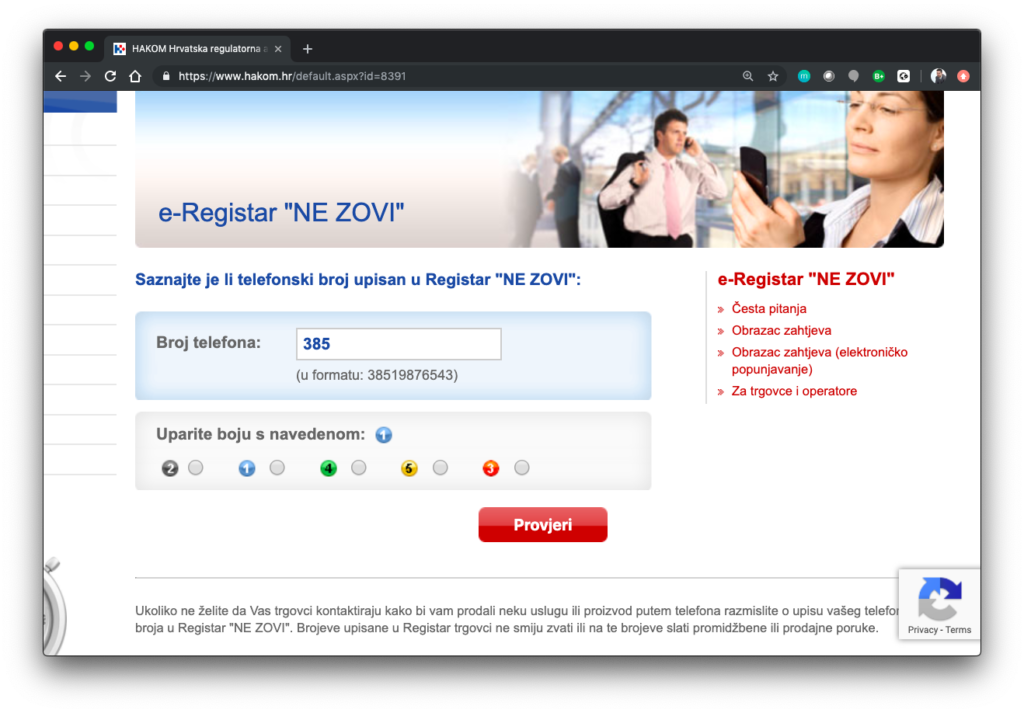The height and width of the screenshot is (713, 1024).
Task: Click the teal 'm' extension icon
Action: 804,76
